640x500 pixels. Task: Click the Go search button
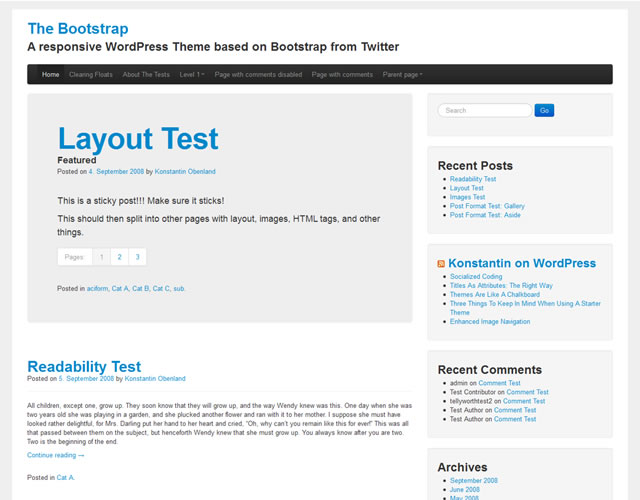click(x=544, y=110)
